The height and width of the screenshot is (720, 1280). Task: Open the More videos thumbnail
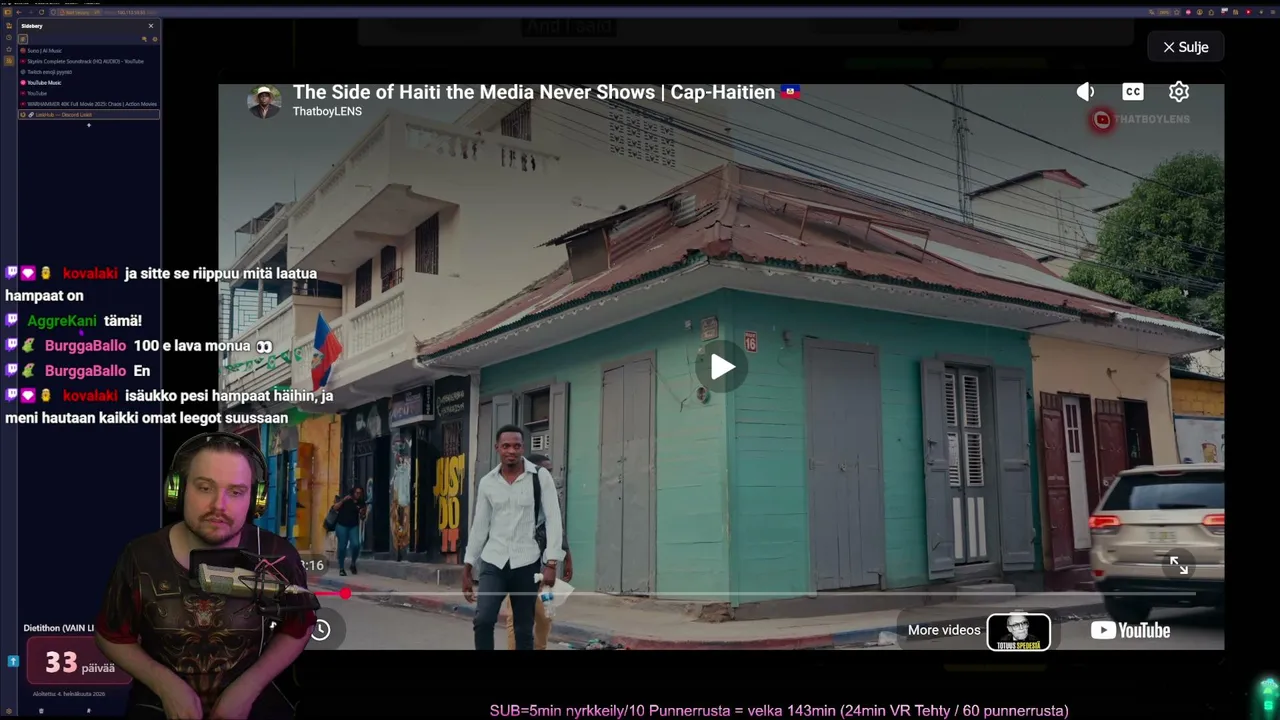point(1019,632)
